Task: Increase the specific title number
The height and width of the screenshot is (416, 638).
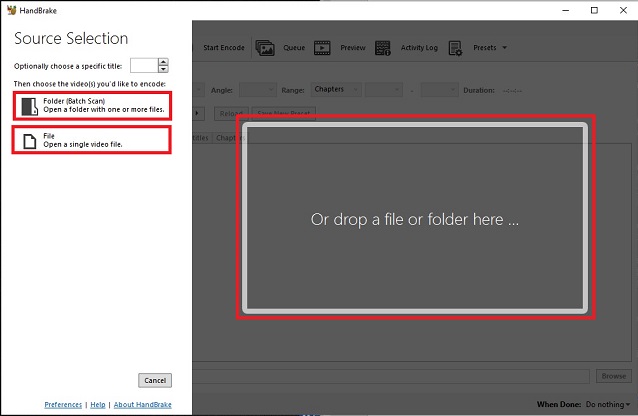Action: click(163, 62)
